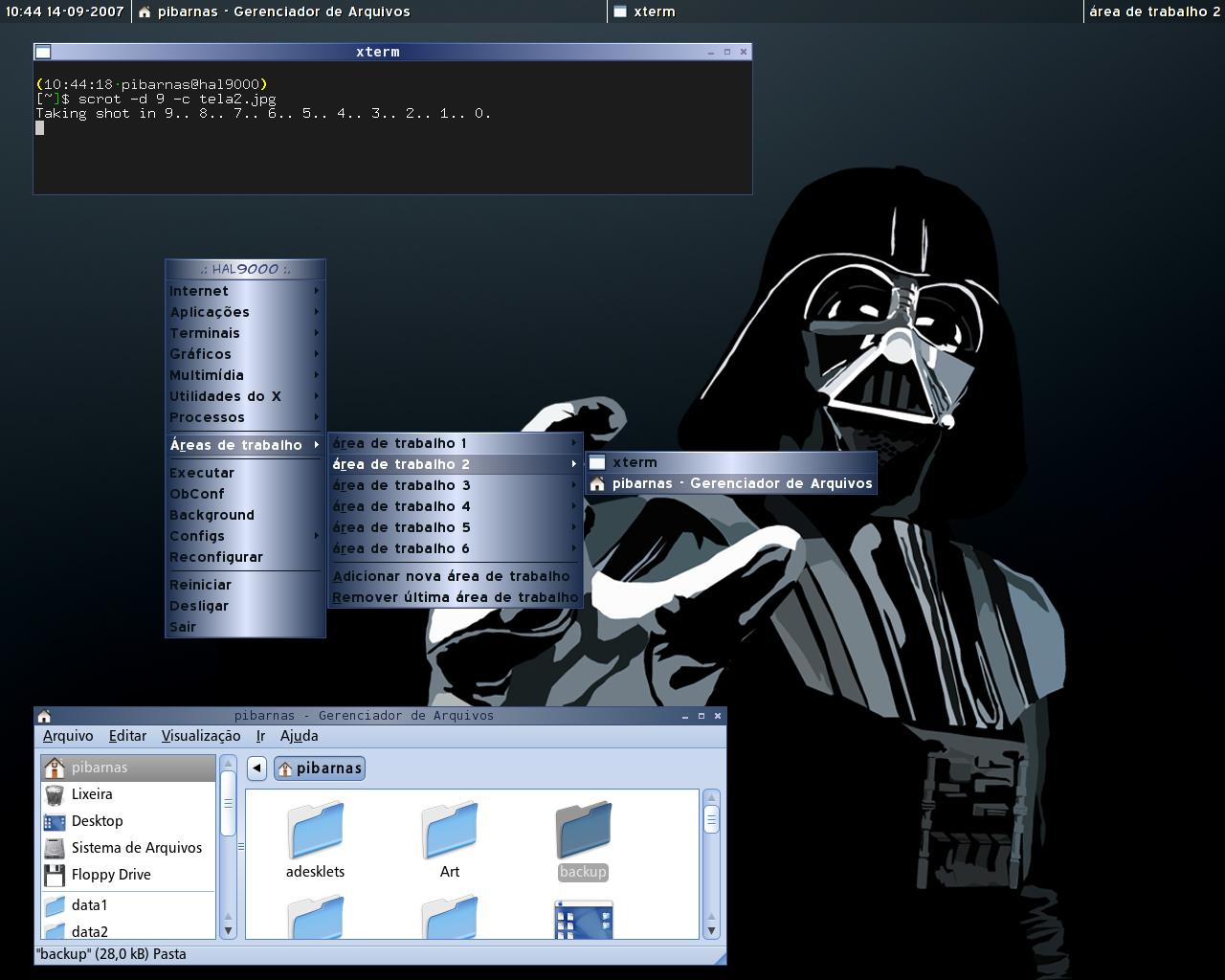Click the pibarnas home icon in sidebar
The width and height of the screenshot is (1225, 980).
[x=55, y=768]
